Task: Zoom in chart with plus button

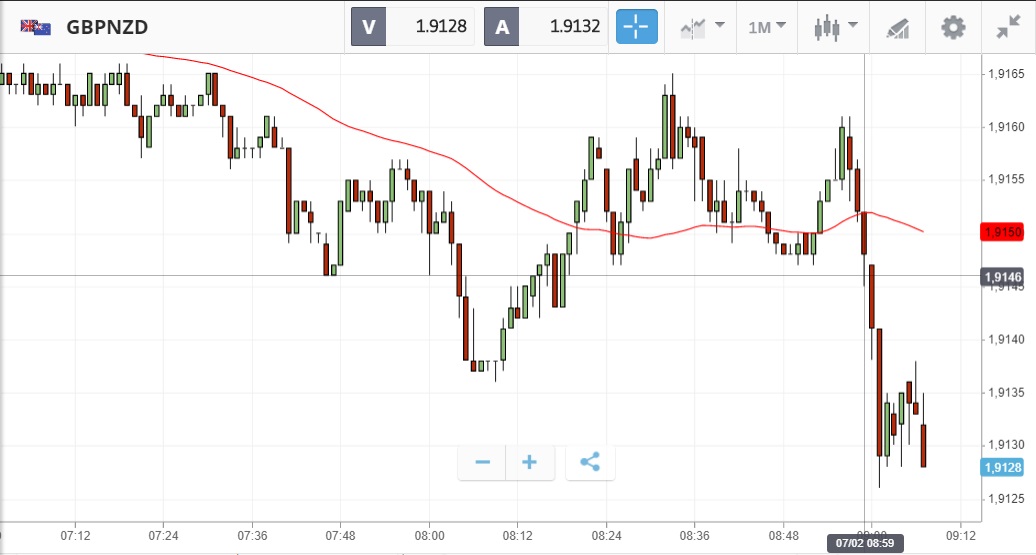Action: 529,462
